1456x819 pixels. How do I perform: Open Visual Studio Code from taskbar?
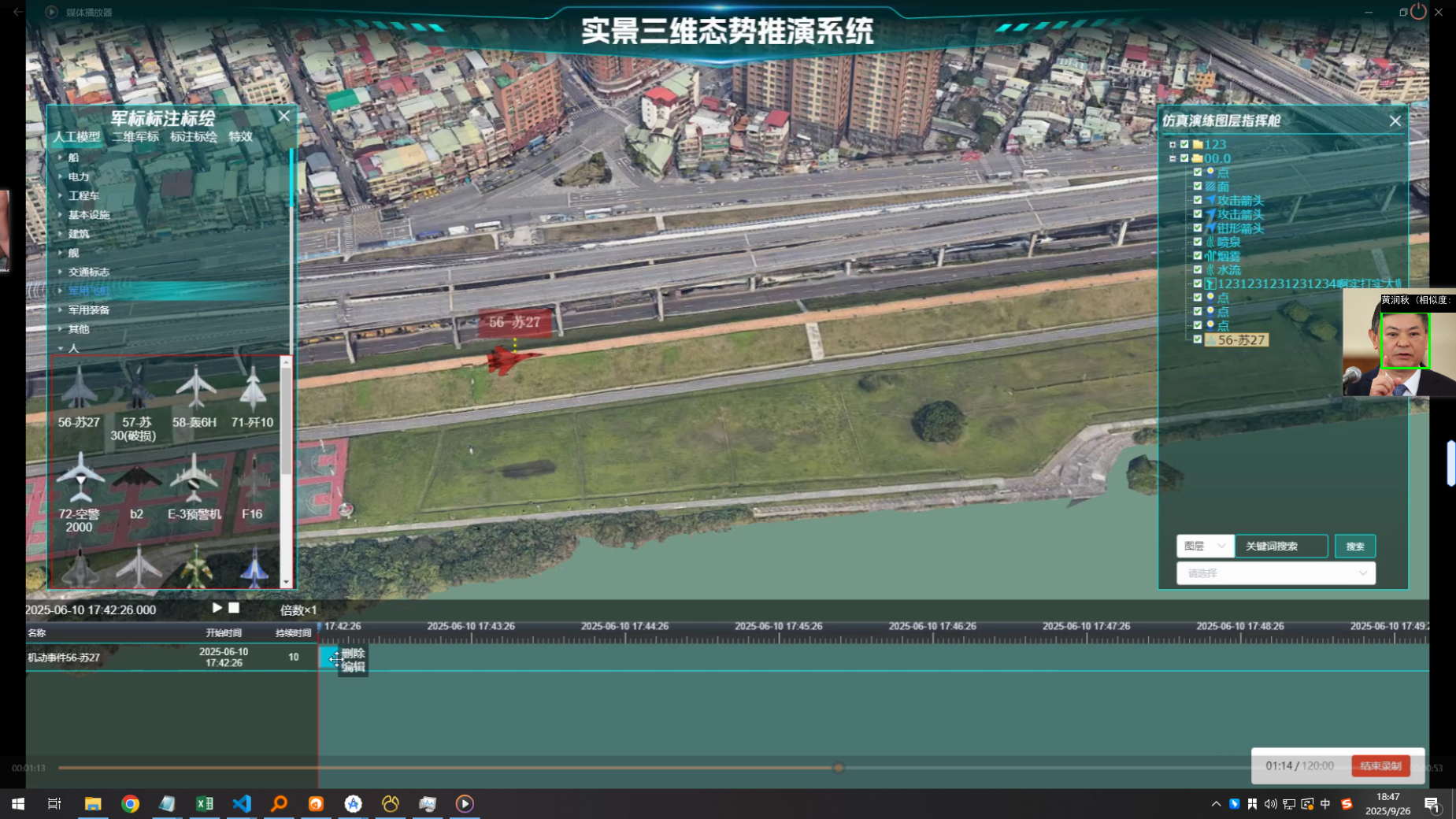(242, 803)
